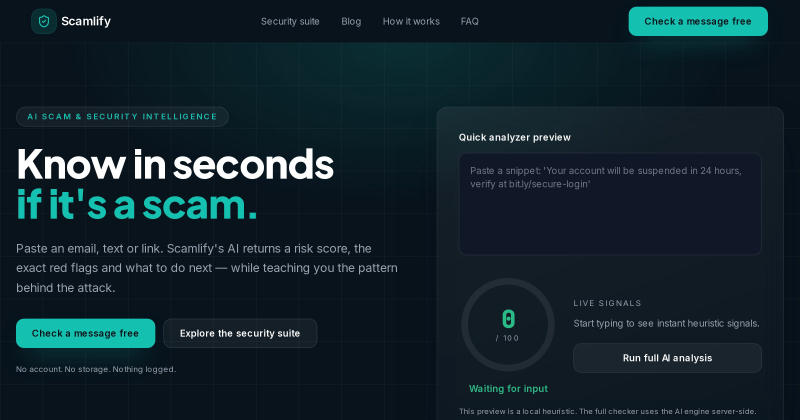Click the Scamlify brand name
This screenshot has width=800, height=420.
(x=86, y=21)
